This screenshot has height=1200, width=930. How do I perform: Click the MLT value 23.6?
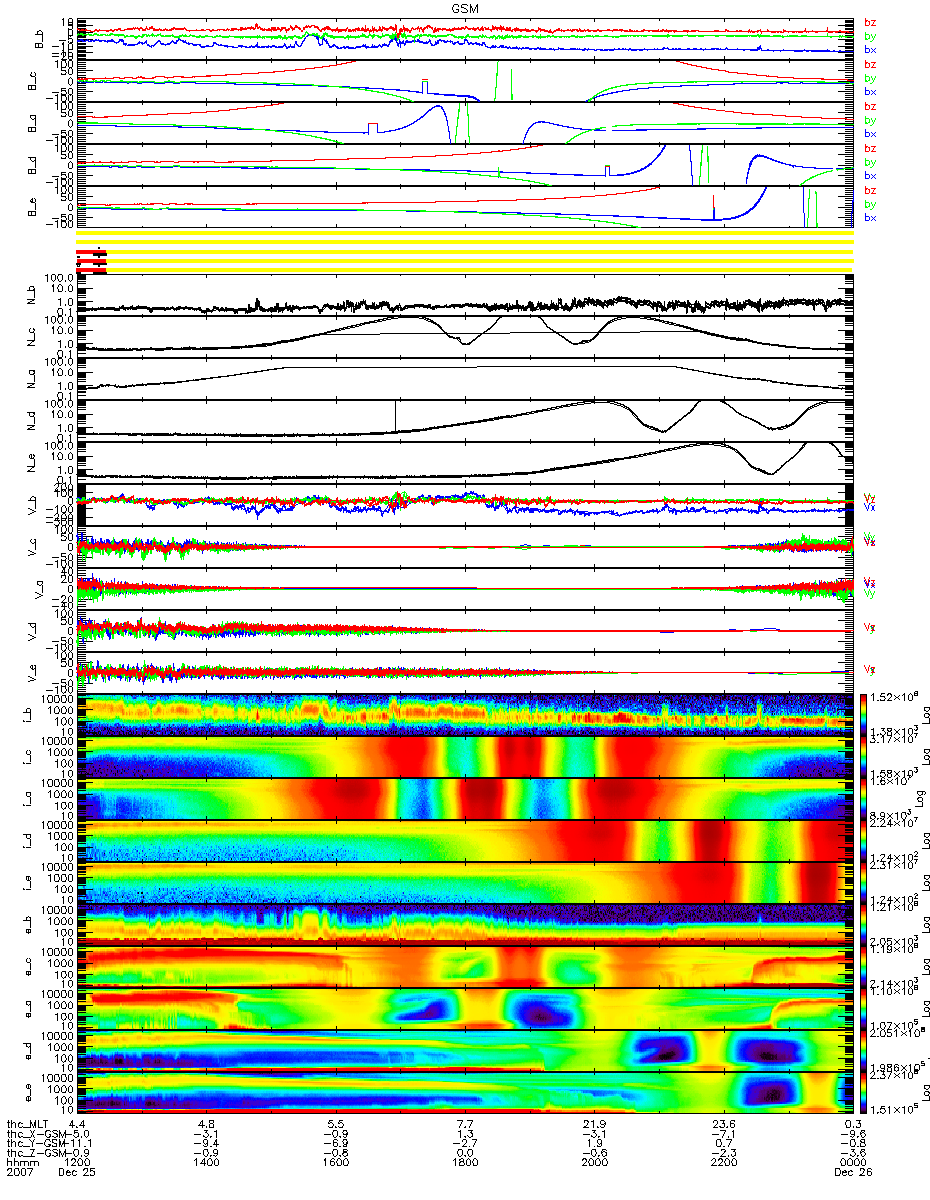(x=723, y=1125)
